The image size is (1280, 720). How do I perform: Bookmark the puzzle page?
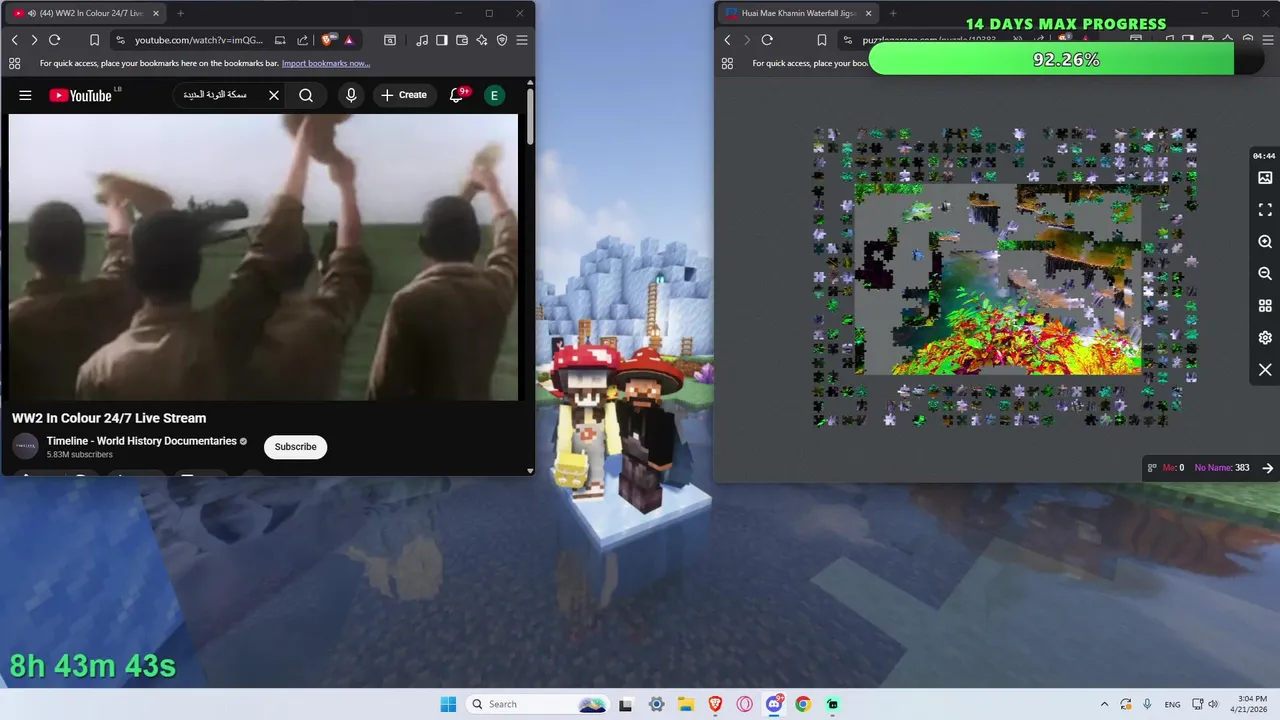[822, 40]
